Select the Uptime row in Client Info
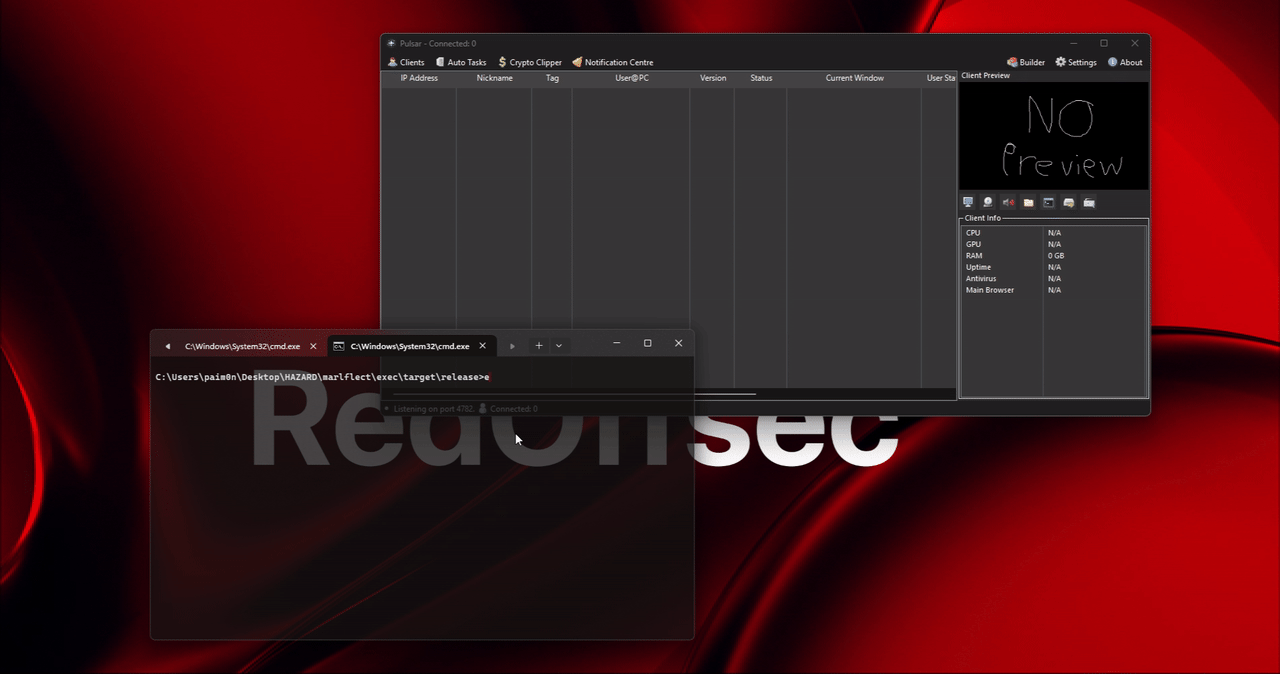This screenshot has width=1280, height=674. [x=1054, y=267]
